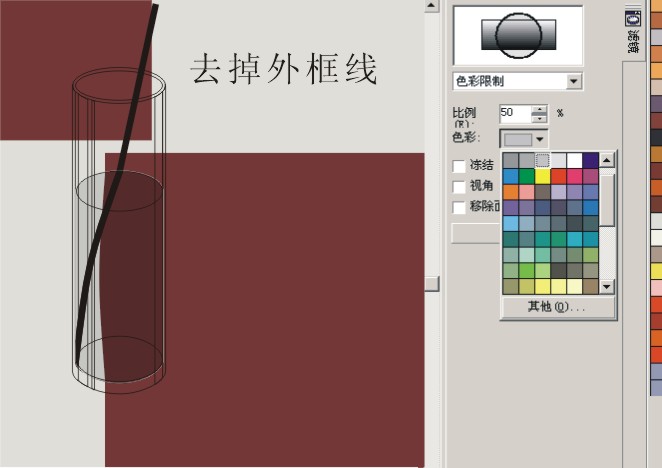Decrease the 比例 rate with down stepper
The width and height of the screenshot is (662, 468).
click(x=539, y=119)
